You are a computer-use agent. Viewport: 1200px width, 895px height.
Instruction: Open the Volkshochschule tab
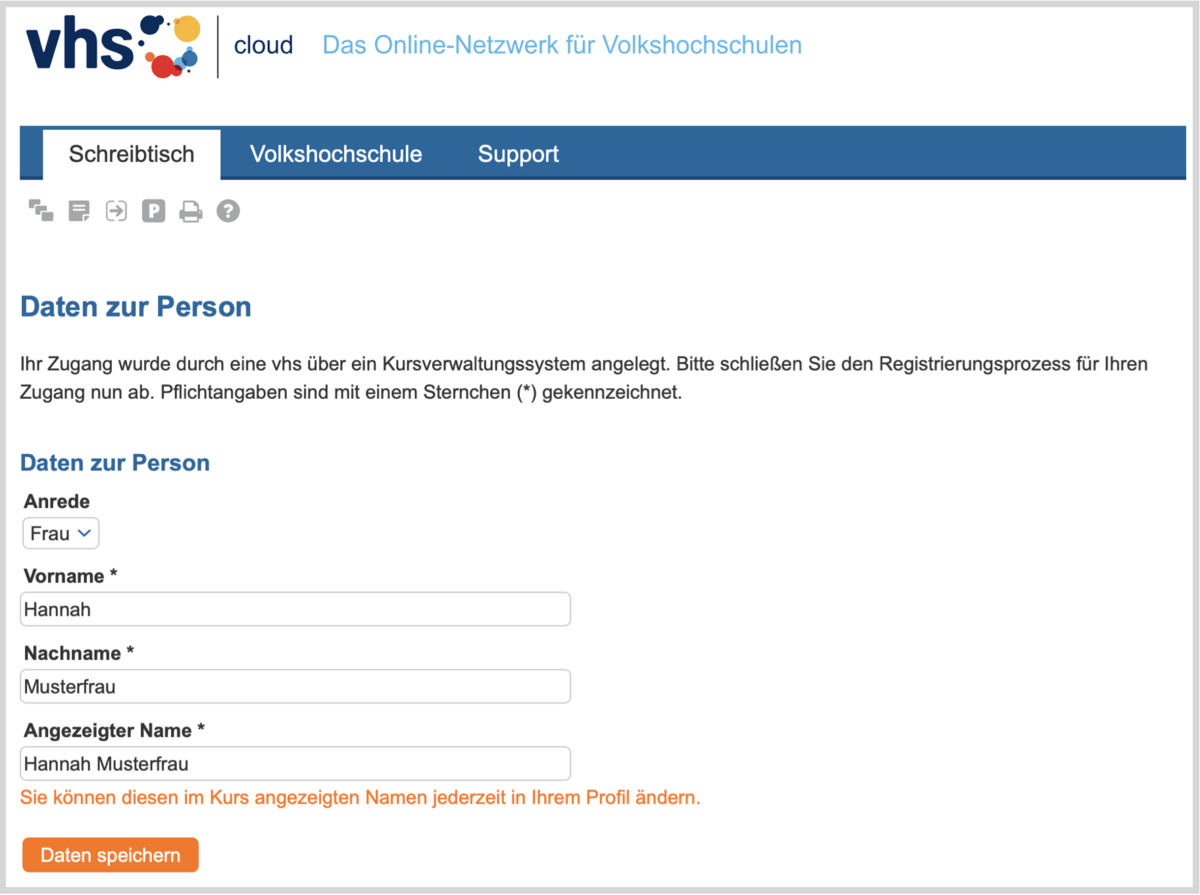click(336, 154)
